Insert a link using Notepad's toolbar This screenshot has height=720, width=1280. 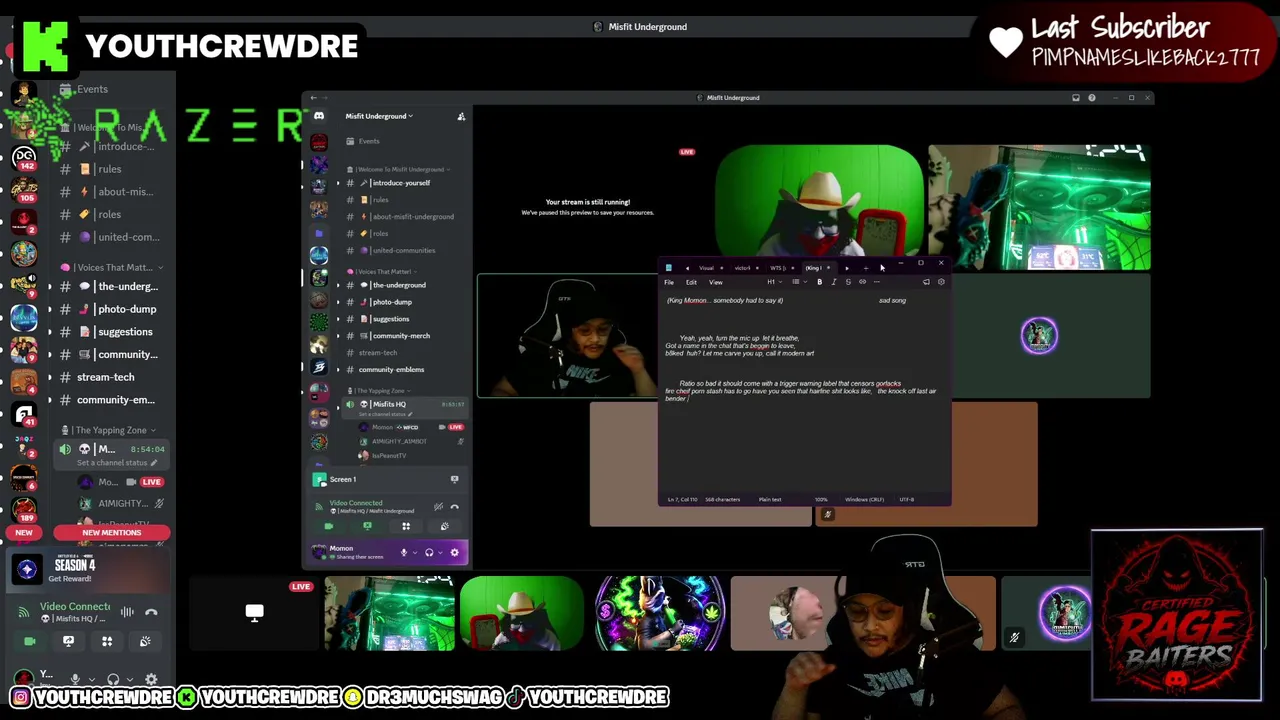point(862,282)
